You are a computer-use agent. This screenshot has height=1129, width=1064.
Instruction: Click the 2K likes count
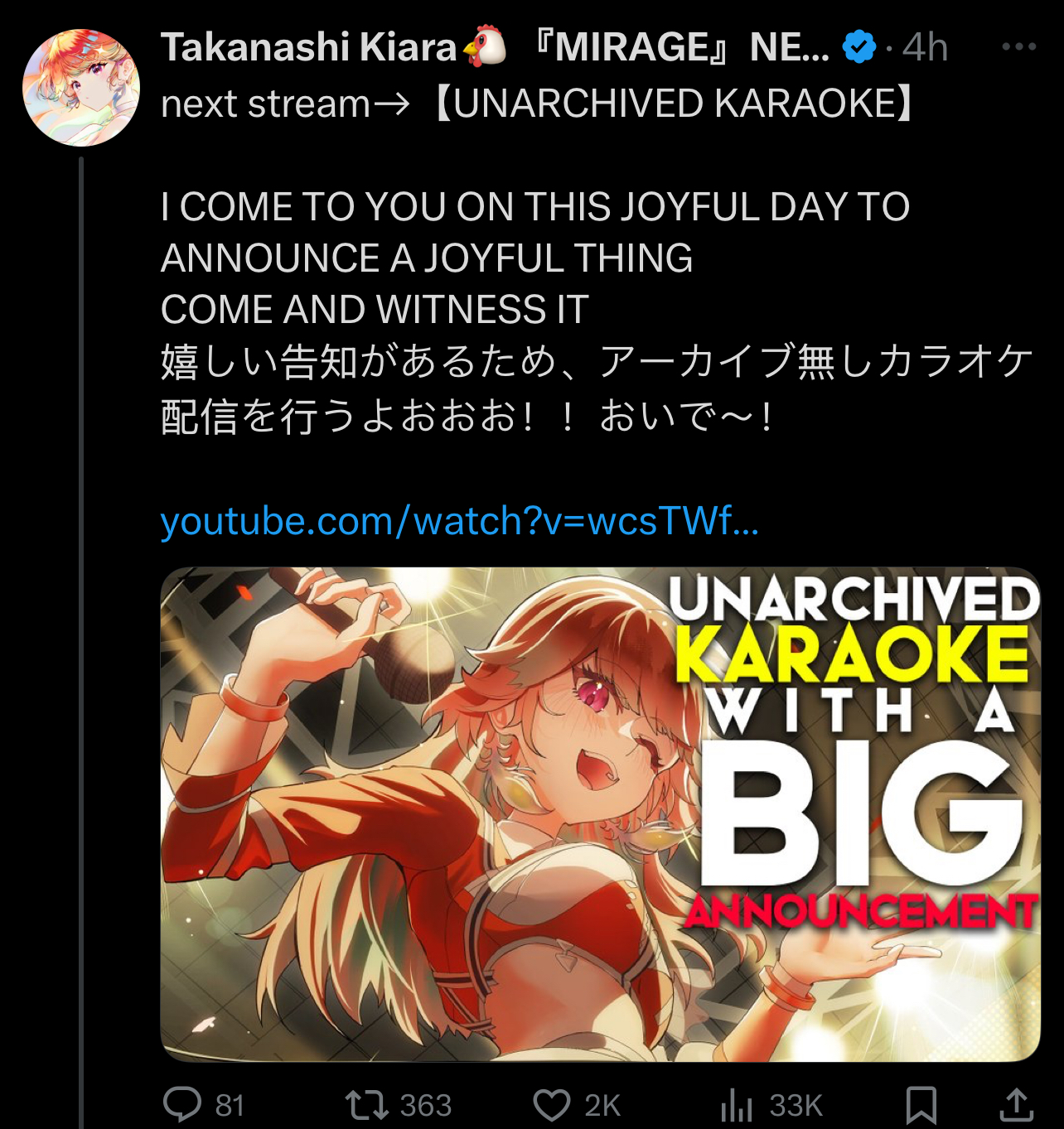click(x=602, y=1106)
